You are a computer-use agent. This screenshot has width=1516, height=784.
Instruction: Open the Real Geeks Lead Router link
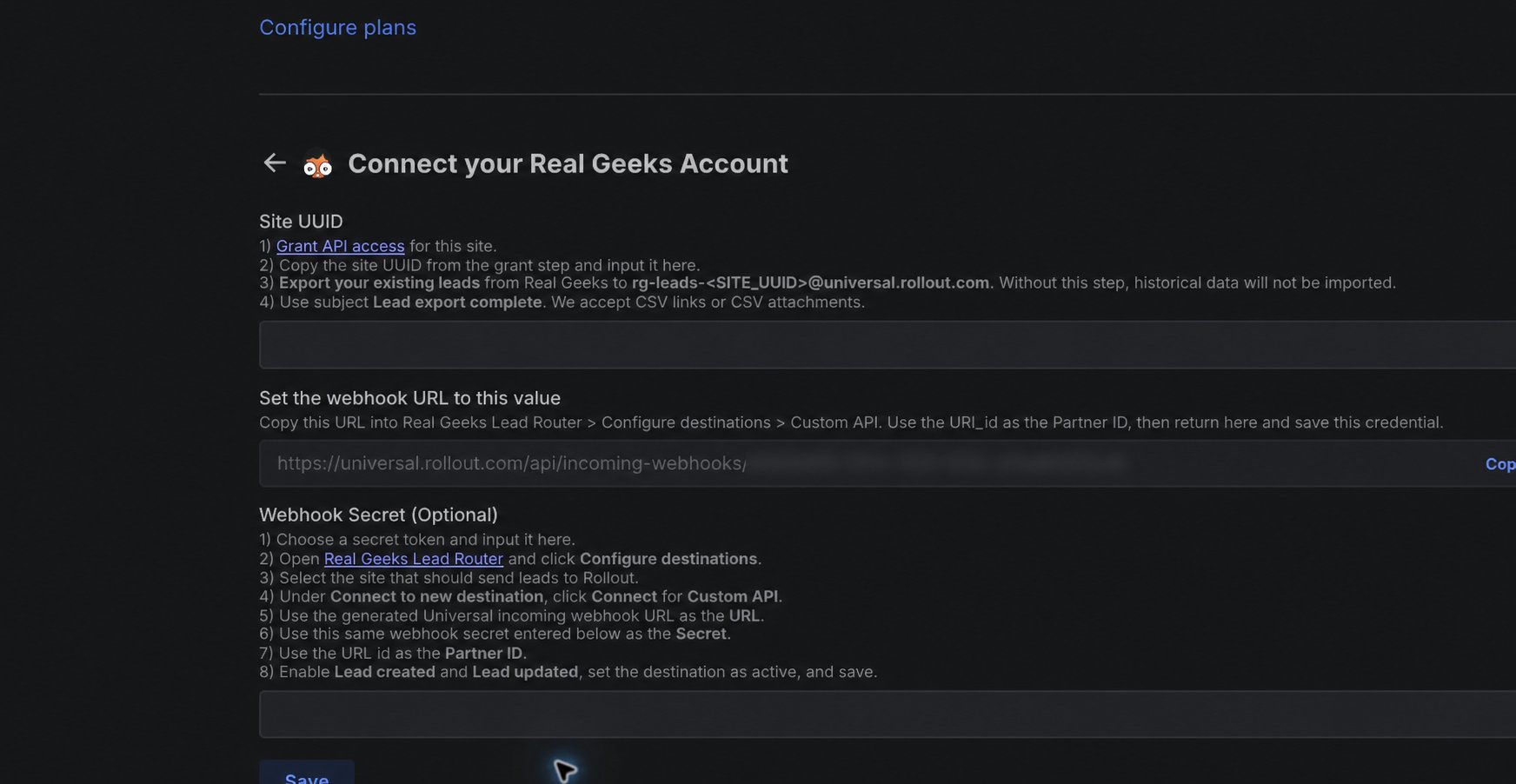[414, 559]
